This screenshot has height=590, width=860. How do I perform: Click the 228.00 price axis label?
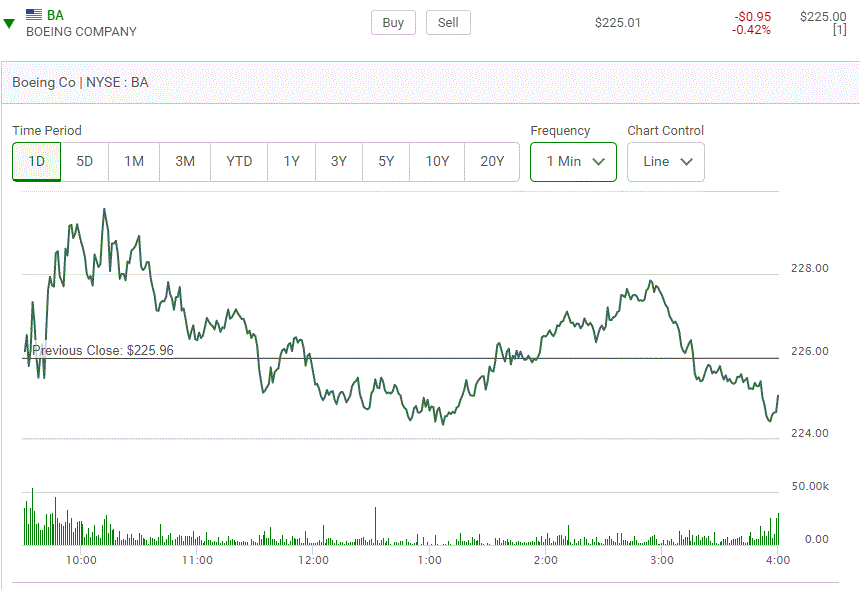810,268
